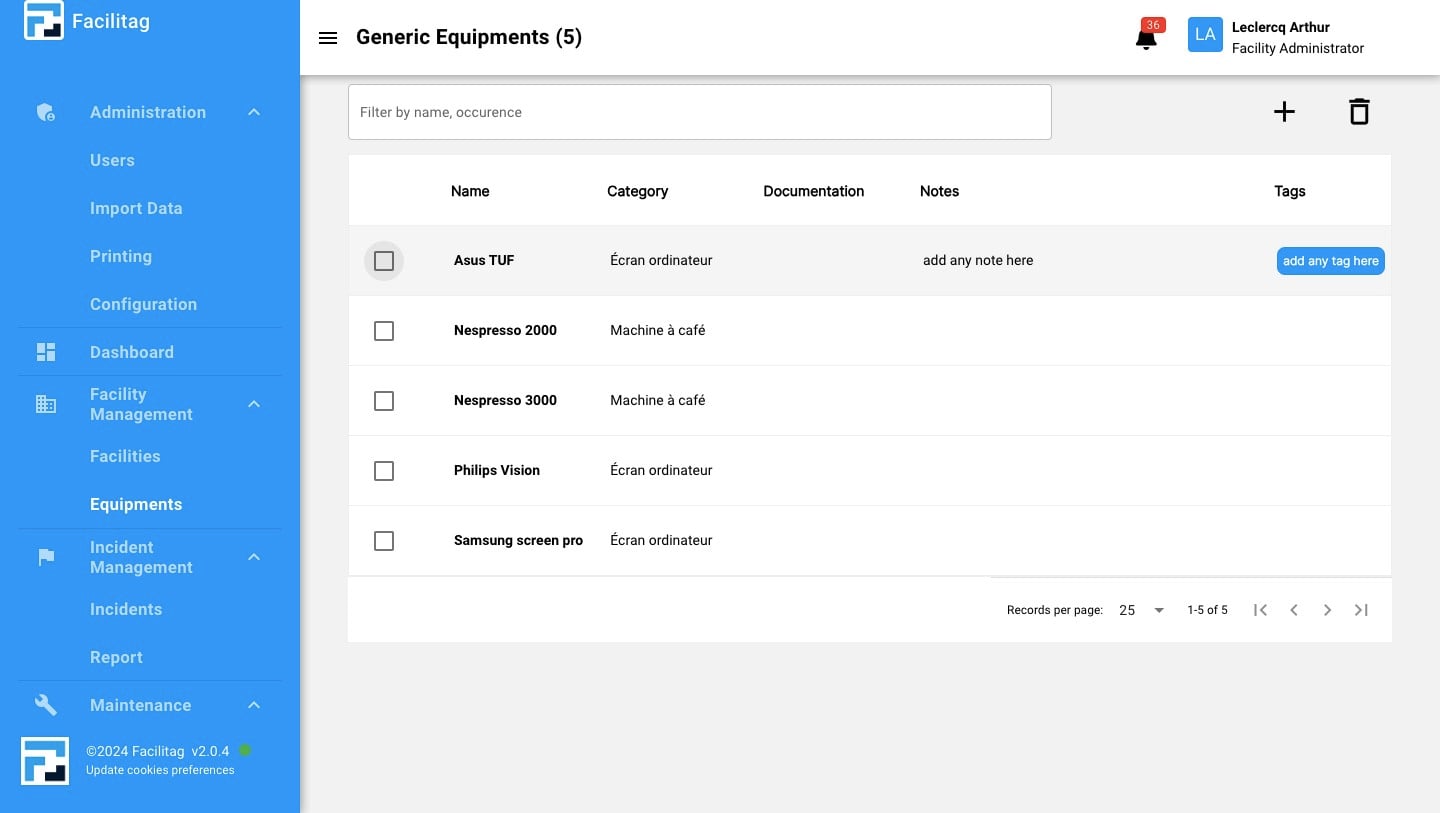Viewport: 1440px width, 813px height.
Task: Check the Asus TUF row checkbox
Action: [x=384, y=261]
